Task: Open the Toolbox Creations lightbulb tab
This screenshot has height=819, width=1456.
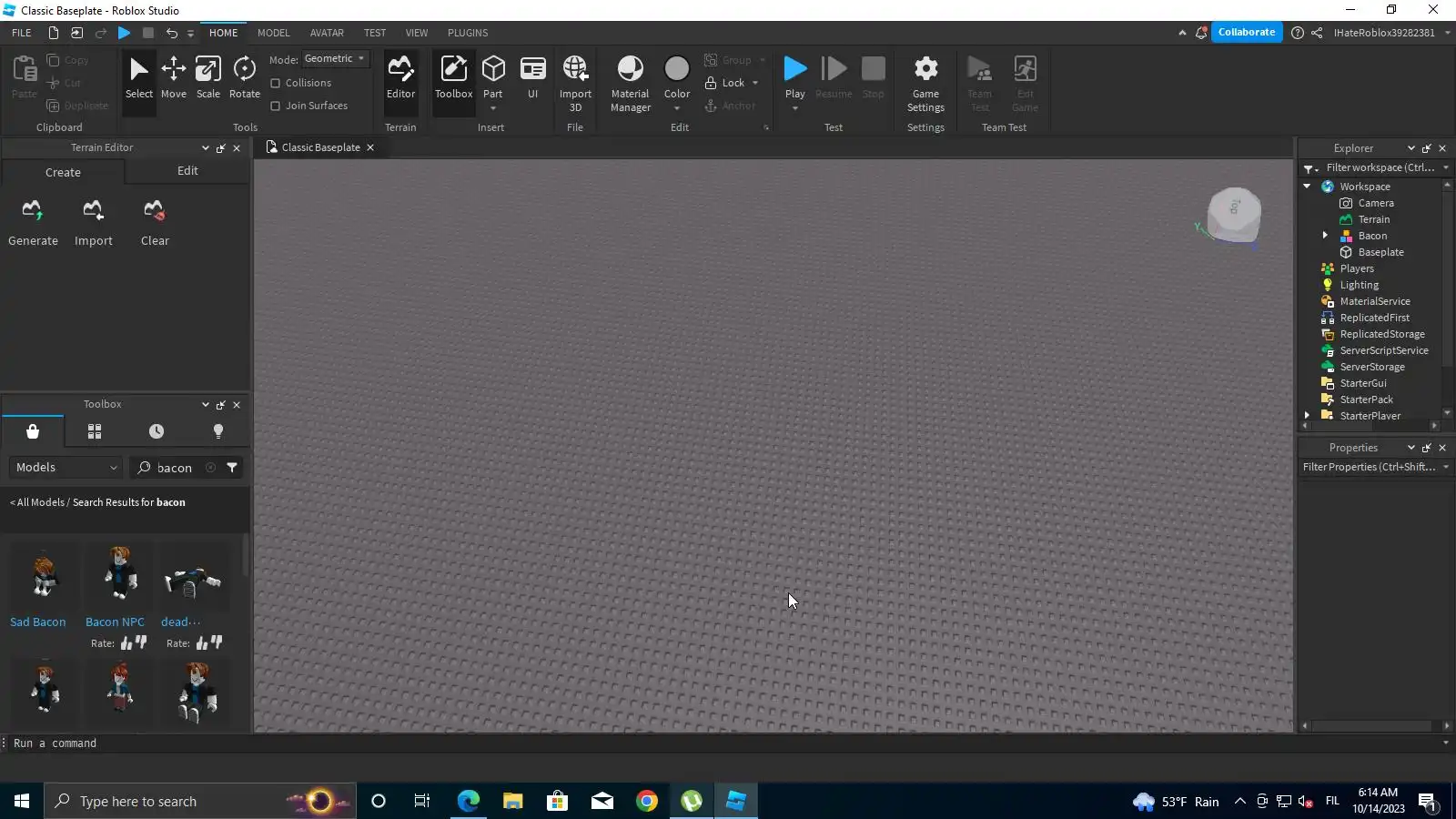Action: click(x=218, y=431)
